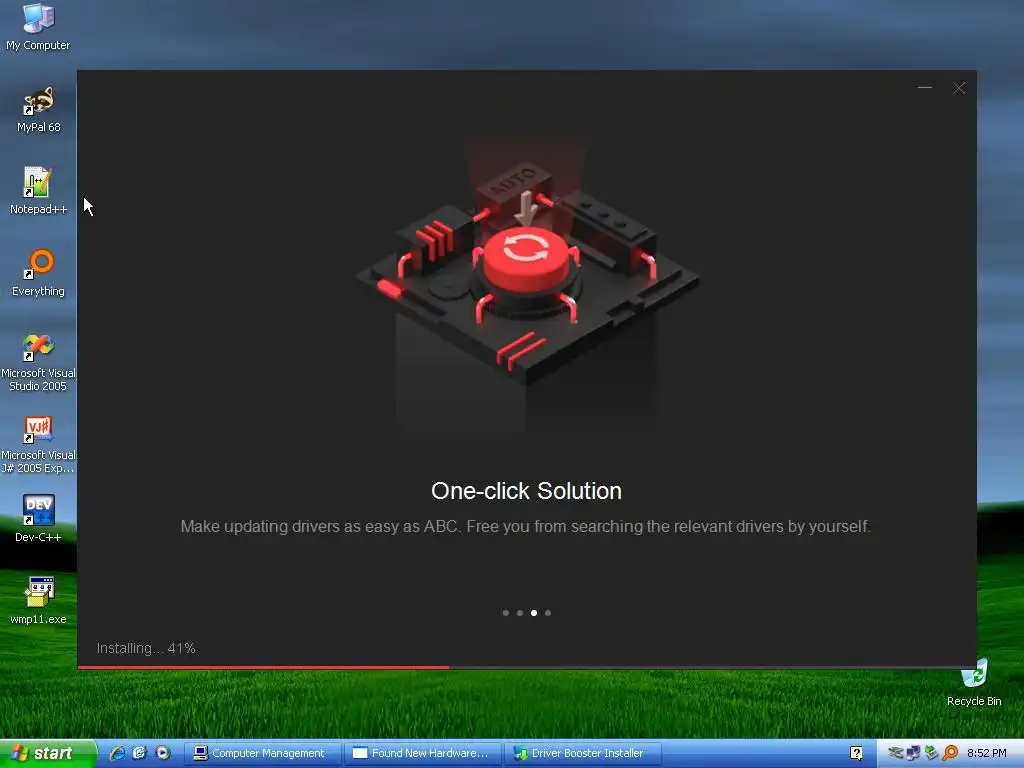The image size is (1024, 768).
Task: Switch to Driver Booster Installer taskbar button
Action: pyautogui.click(x=583, y=753)
